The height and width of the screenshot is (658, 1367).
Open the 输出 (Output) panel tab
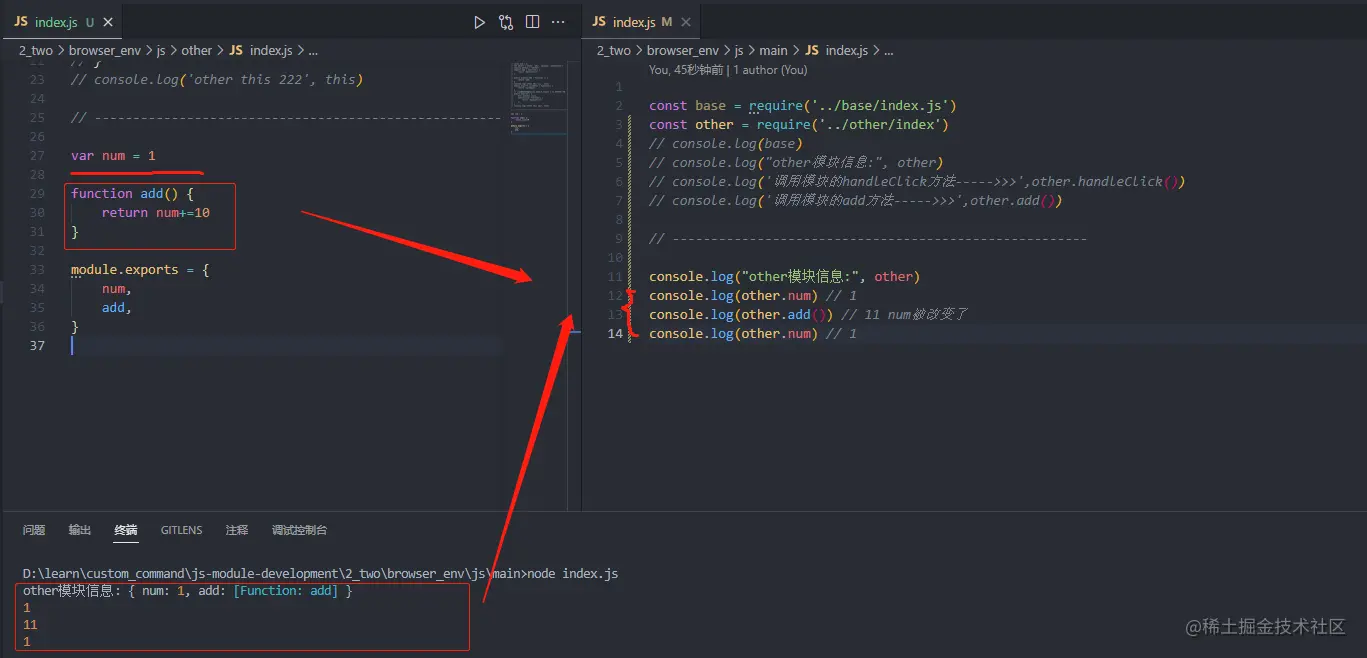point(80,530)
